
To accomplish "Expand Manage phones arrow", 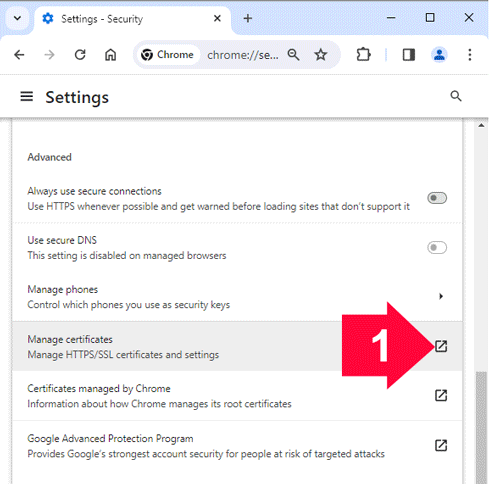I will pos(441,296).
